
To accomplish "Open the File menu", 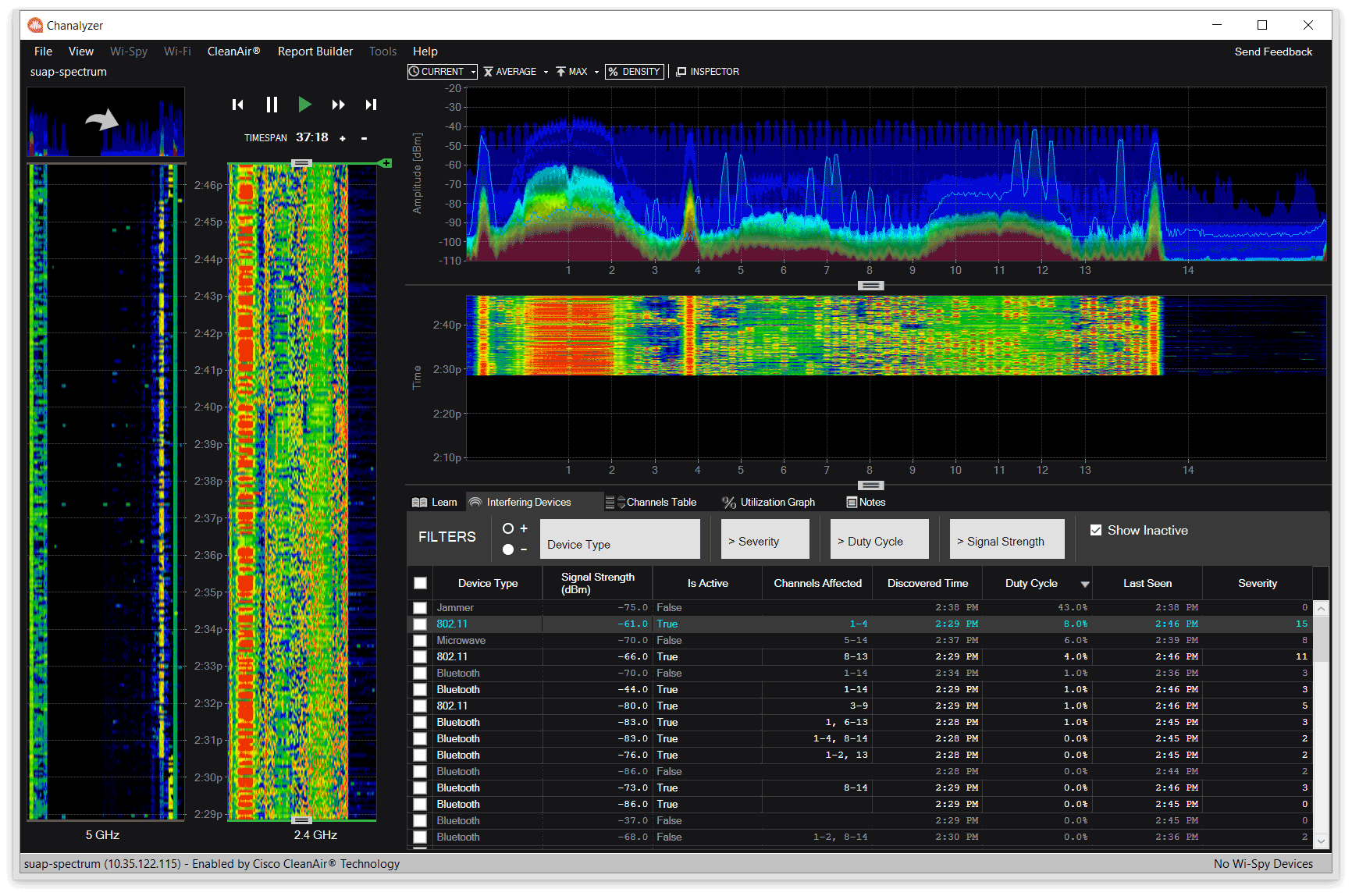I will (43, 52).
